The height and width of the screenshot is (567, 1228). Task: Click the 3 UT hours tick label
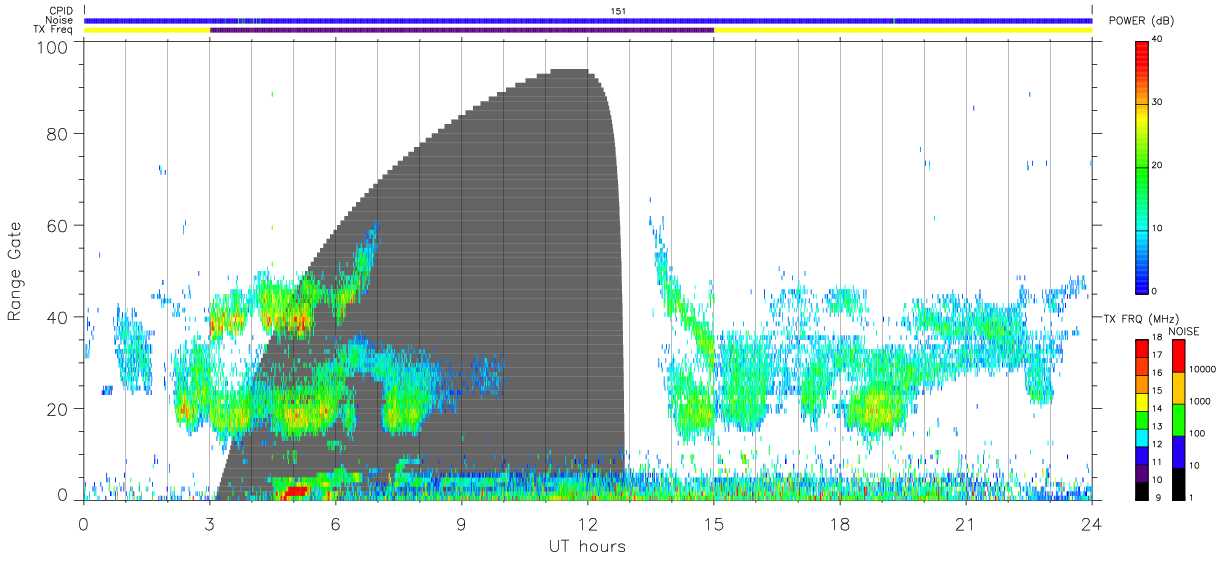210,524
